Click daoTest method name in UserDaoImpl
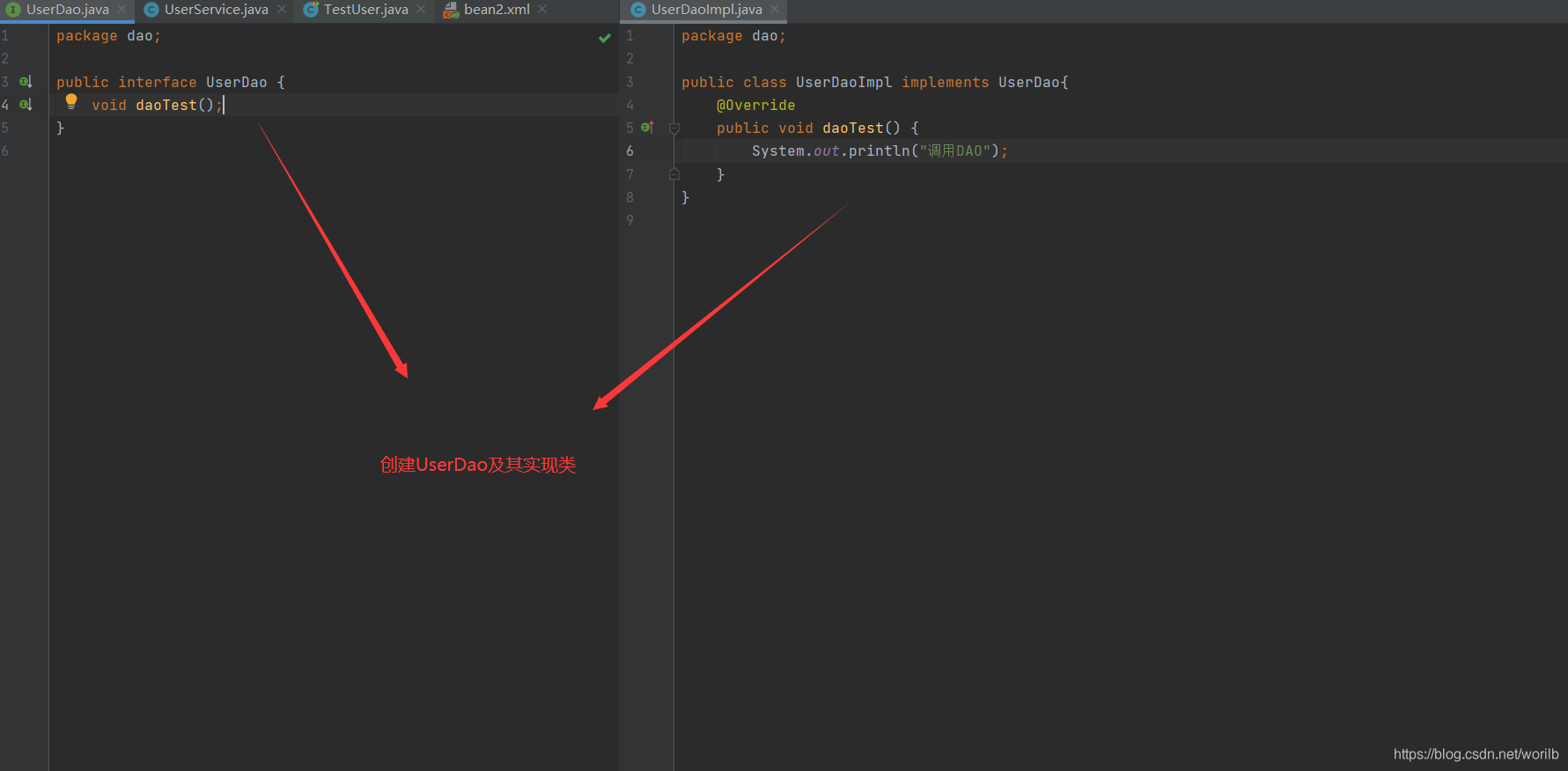Viewport: 1568px width, 771px height. click(853, 128)
